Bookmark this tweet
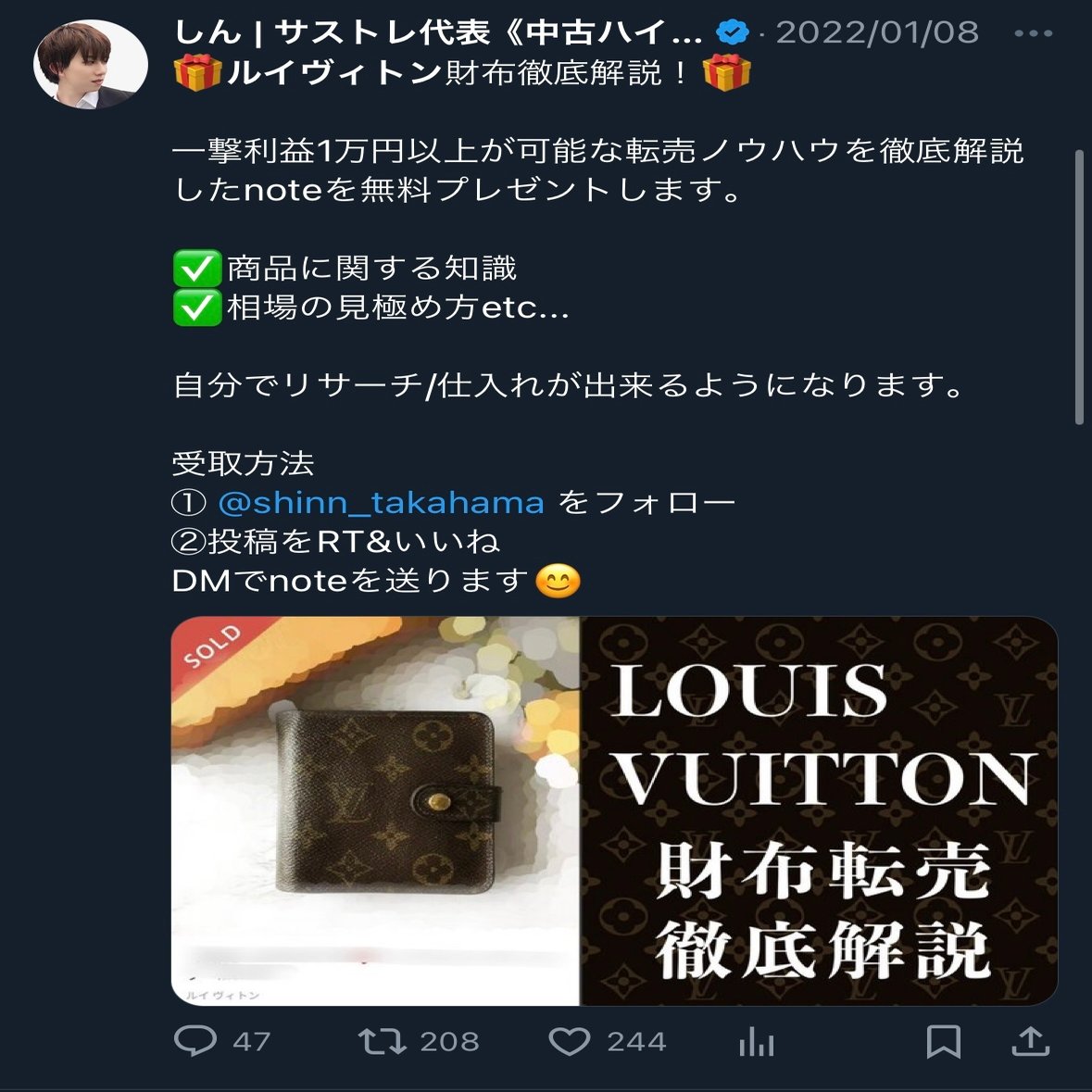Image resolution: width=1092 pixels, height=1092 pixels. 944,1042
